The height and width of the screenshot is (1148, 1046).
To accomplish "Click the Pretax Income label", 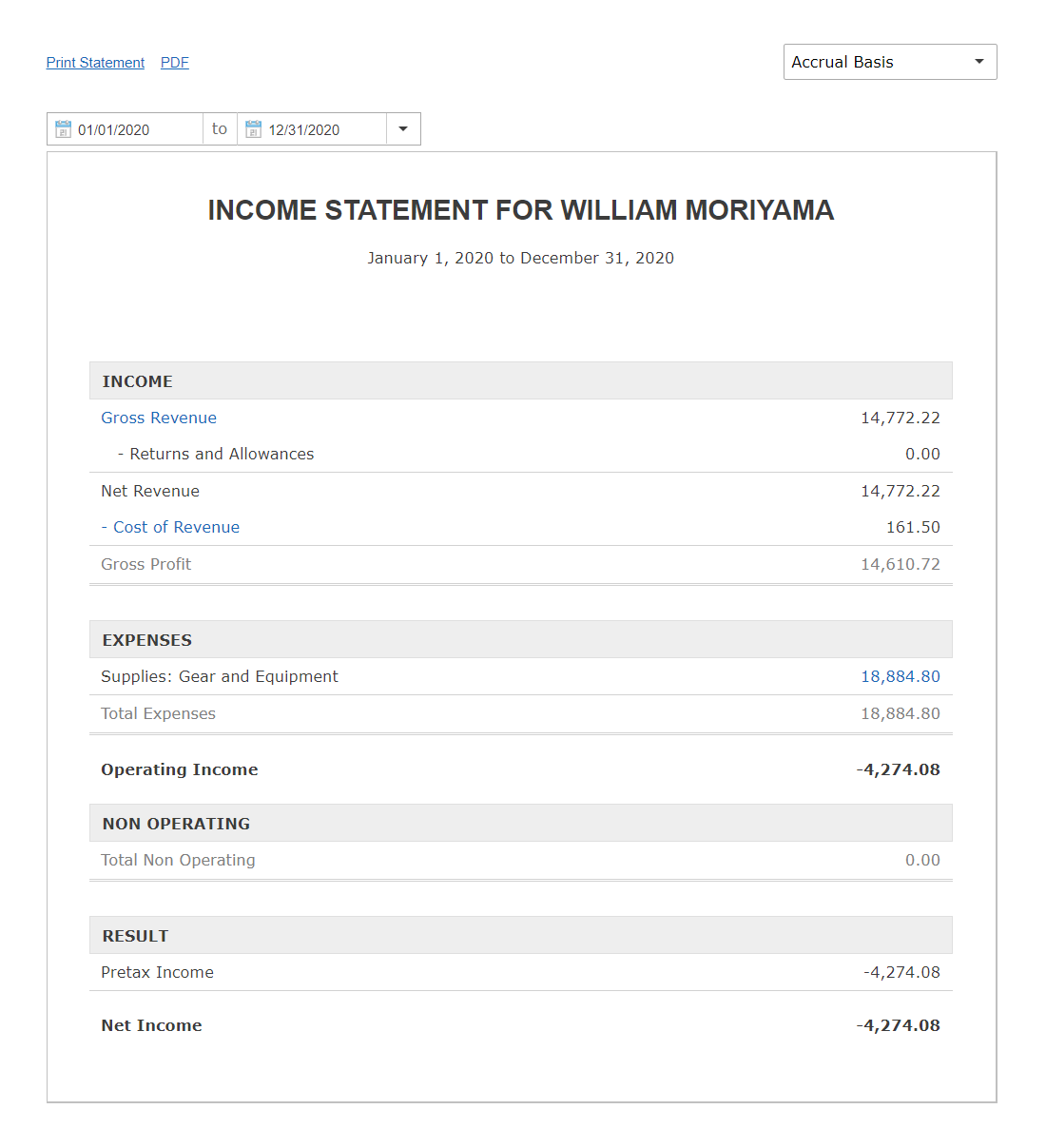I will pyautogui.click(x=157, y=972).
